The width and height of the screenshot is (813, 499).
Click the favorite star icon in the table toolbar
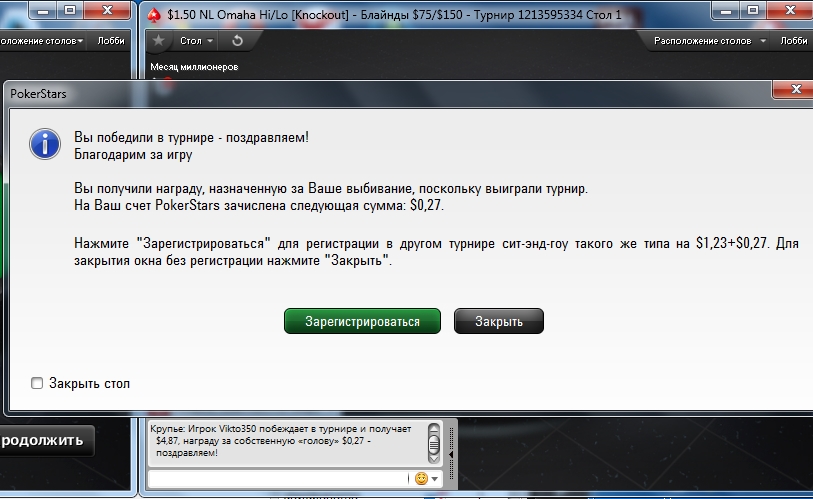coord(159,40)
